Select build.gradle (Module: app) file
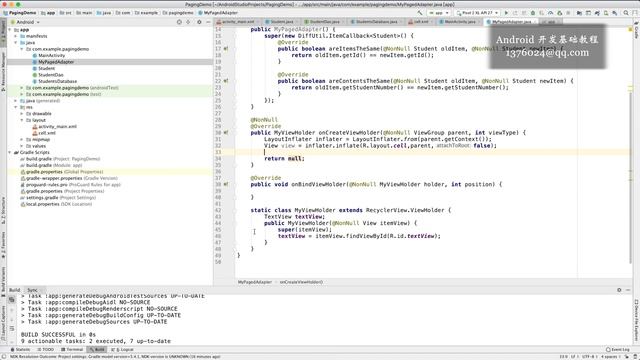The height and width of the screenshot is (360, 640). pyautogui.click(x=51, y=165)
